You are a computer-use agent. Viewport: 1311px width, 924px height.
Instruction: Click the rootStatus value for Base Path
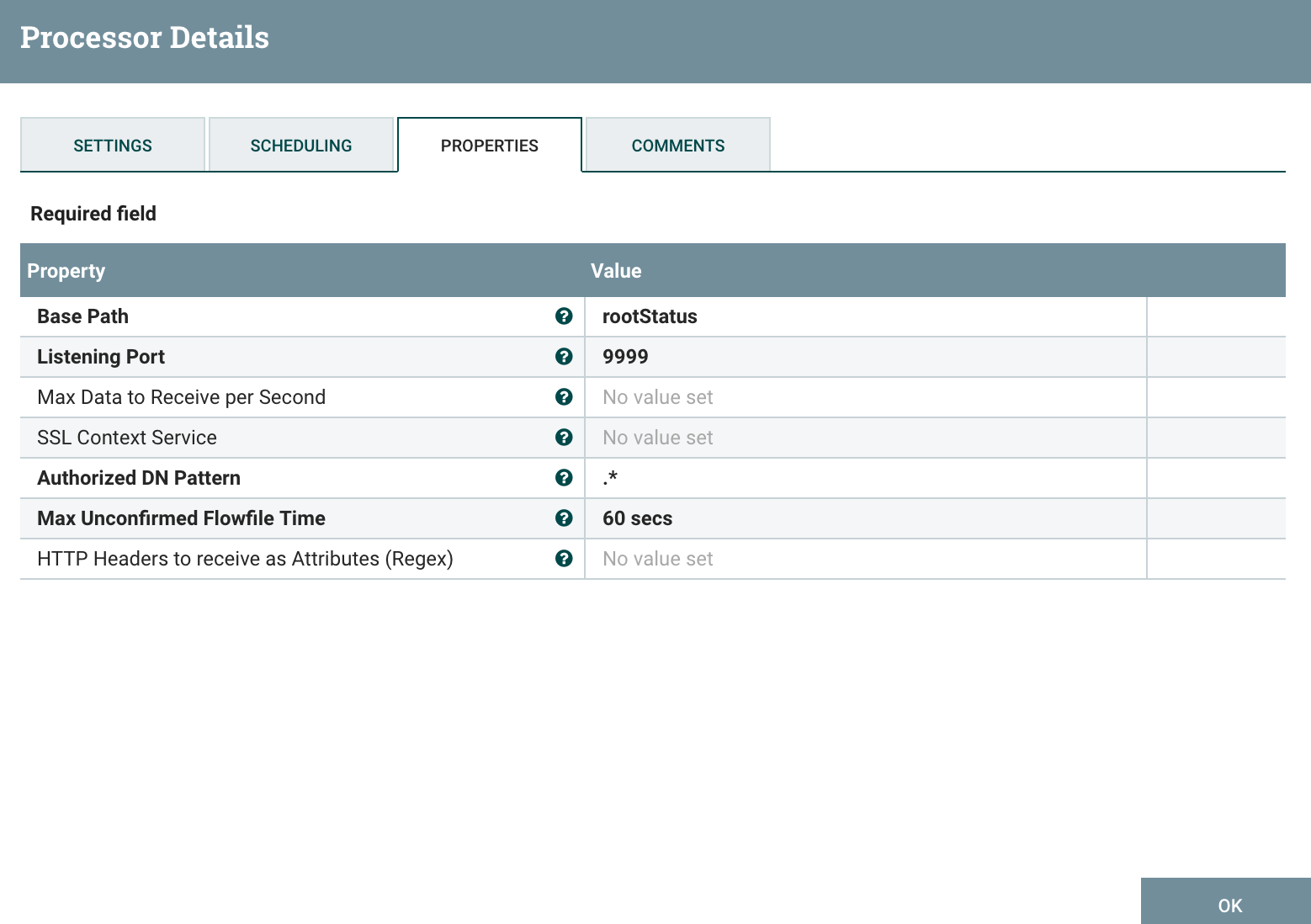pos(650,316)
